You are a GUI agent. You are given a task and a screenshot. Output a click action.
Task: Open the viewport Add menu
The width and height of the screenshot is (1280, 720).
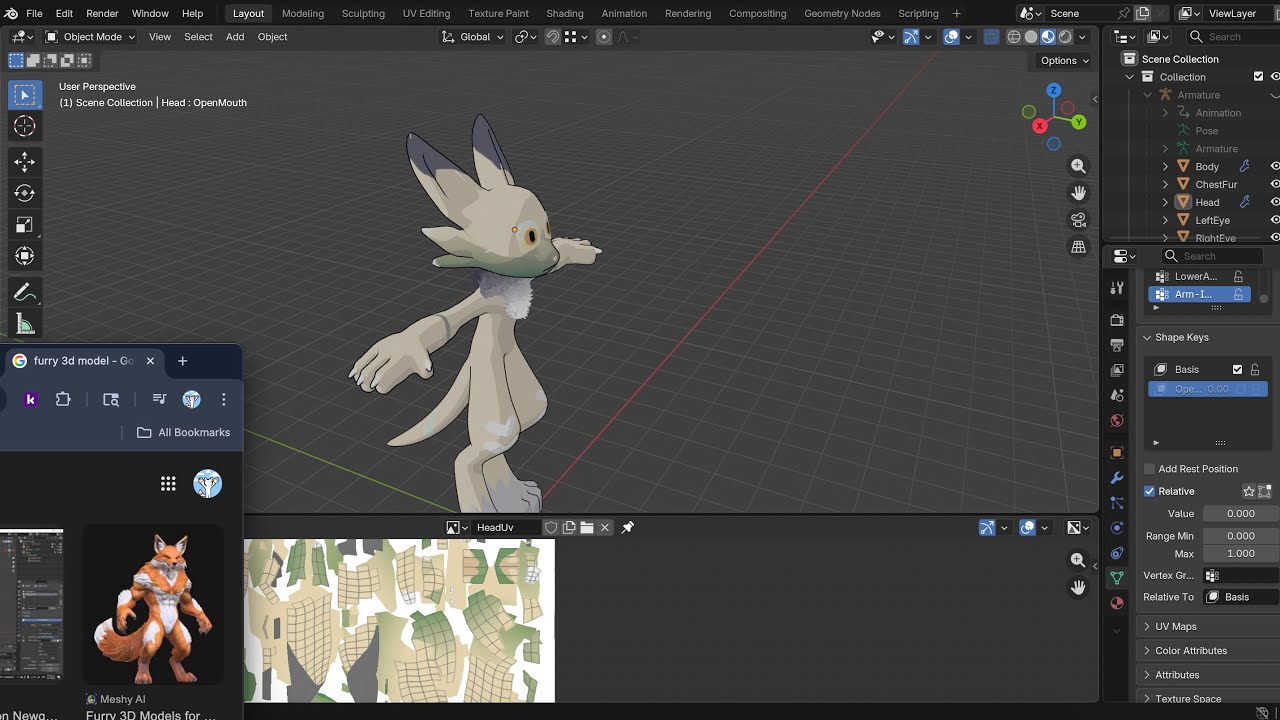(x=235, y=37)
